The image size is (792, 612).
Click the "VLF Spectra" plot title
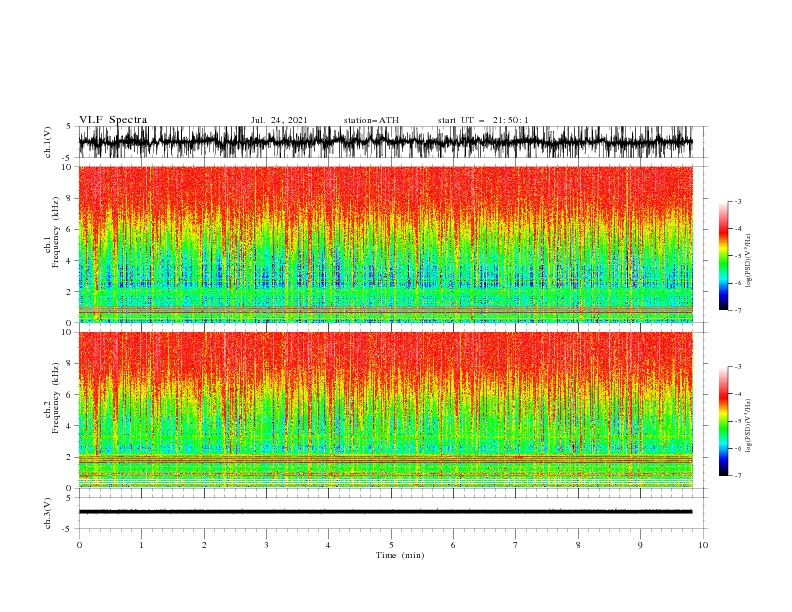tap(113, 120)
